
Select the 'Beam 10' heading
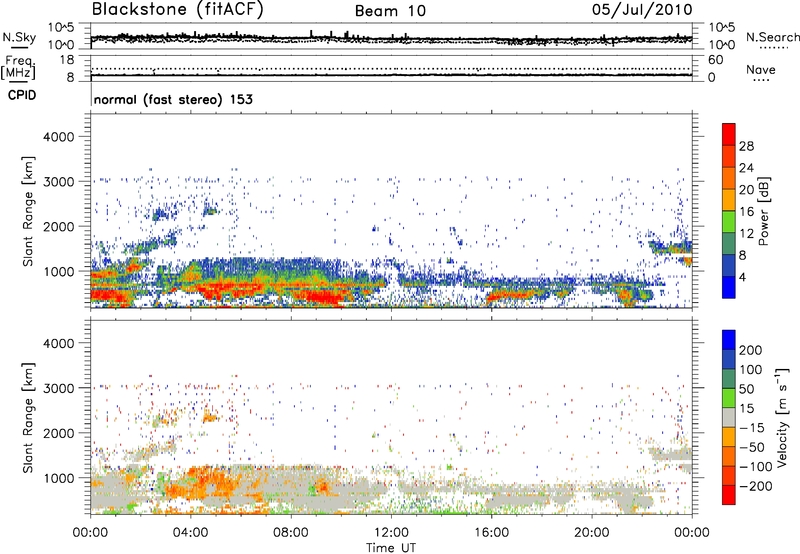(x=390, y=11)
